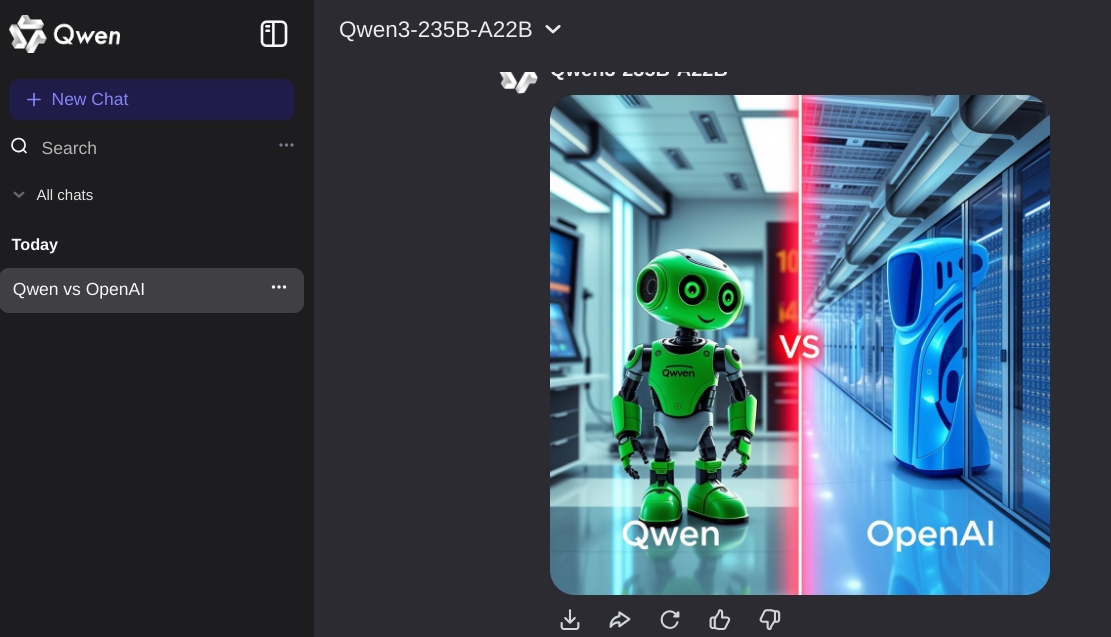Image resolution: width=1111 pixels, height=637 pixels.
Task: Give the response a thumbs down
Action: 769,620
